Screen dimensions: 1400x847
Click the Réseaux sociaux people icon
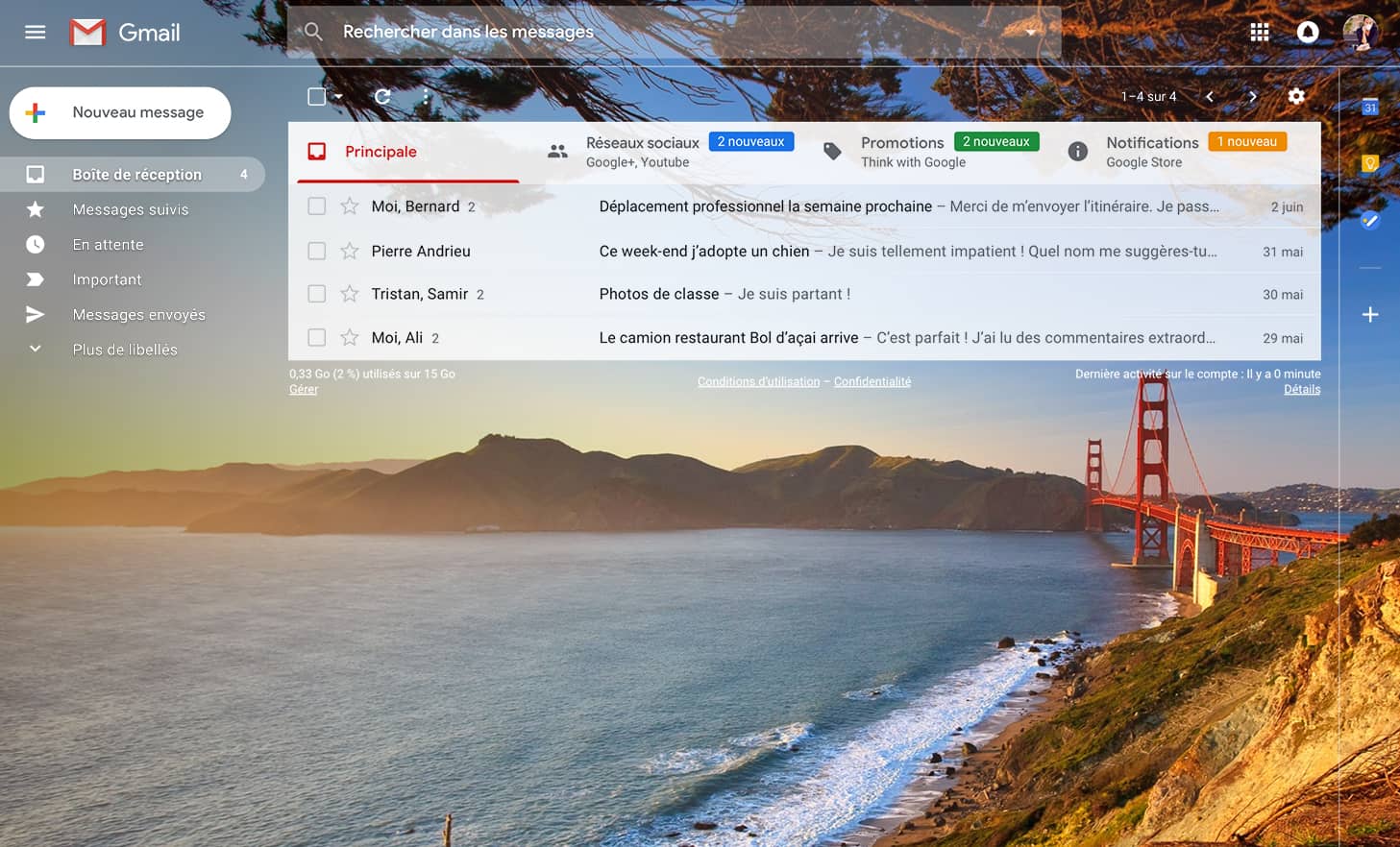557,151
